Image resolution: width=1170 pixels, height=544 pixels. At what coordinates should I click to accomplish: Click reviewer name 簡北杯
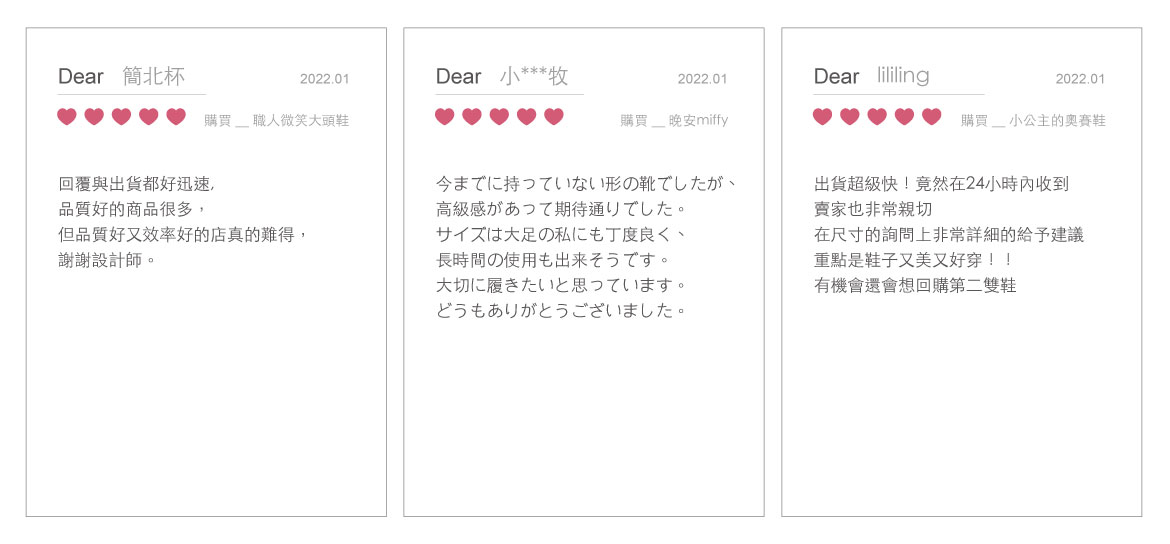(x=154, y=76)
